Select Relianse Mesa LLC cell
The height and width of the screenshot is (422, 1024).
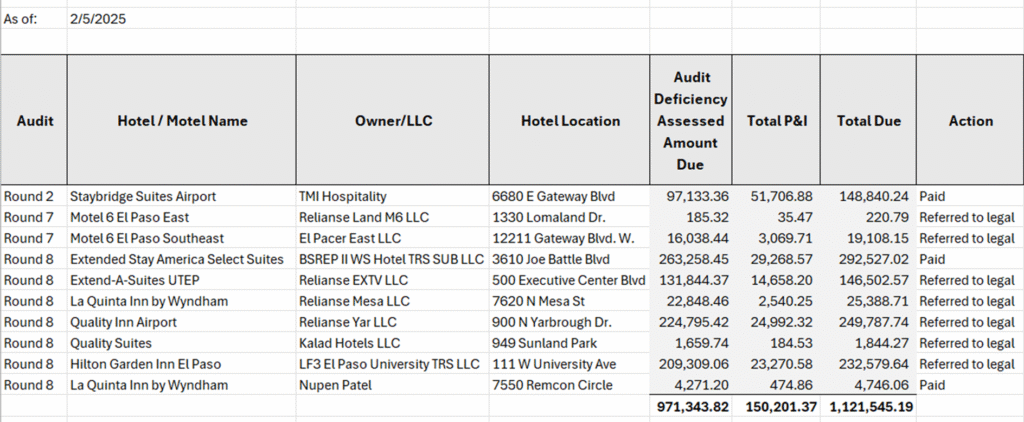[392, 301]
